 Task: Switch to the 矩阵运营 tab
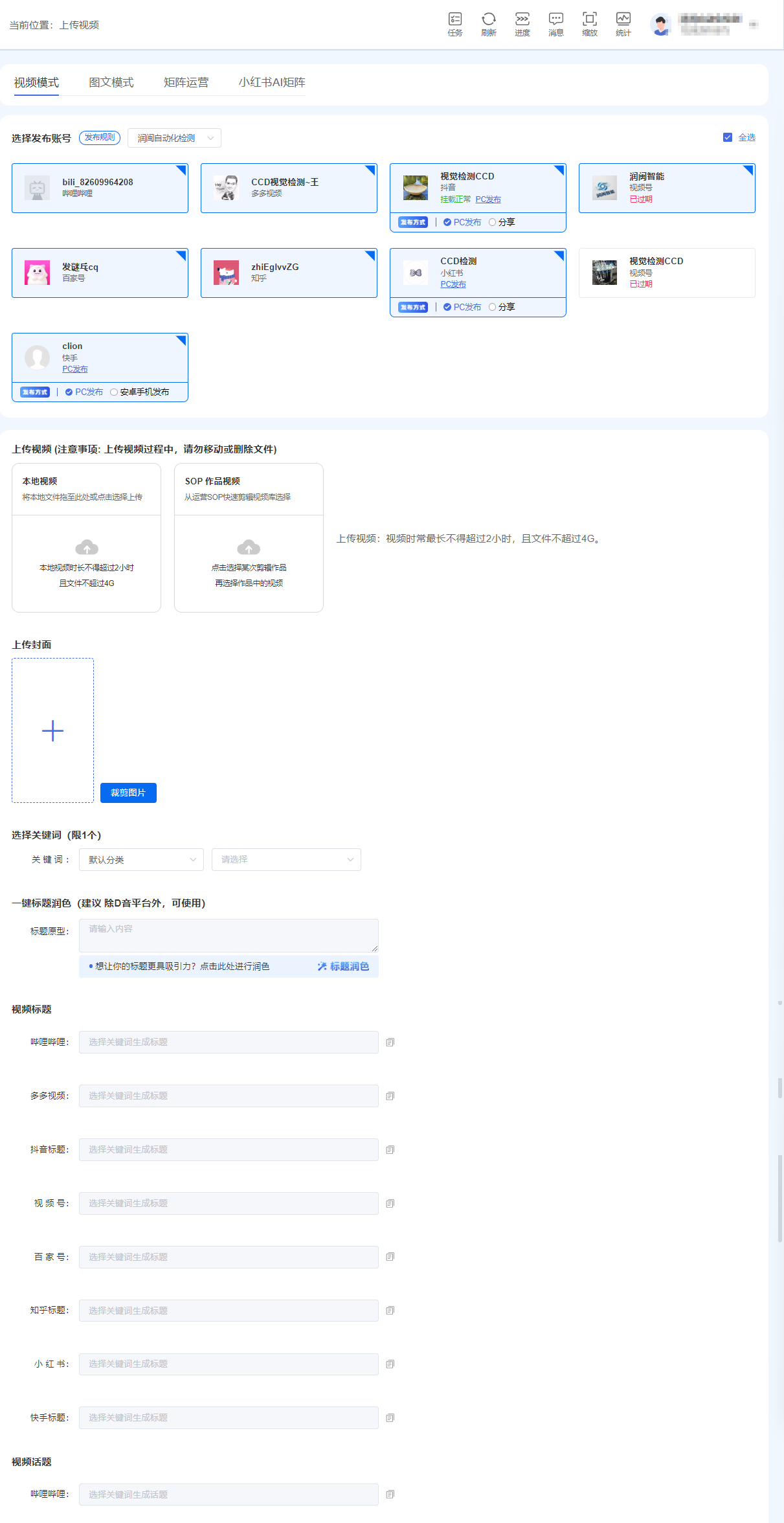pyautogui.click(x=186, y=82)
